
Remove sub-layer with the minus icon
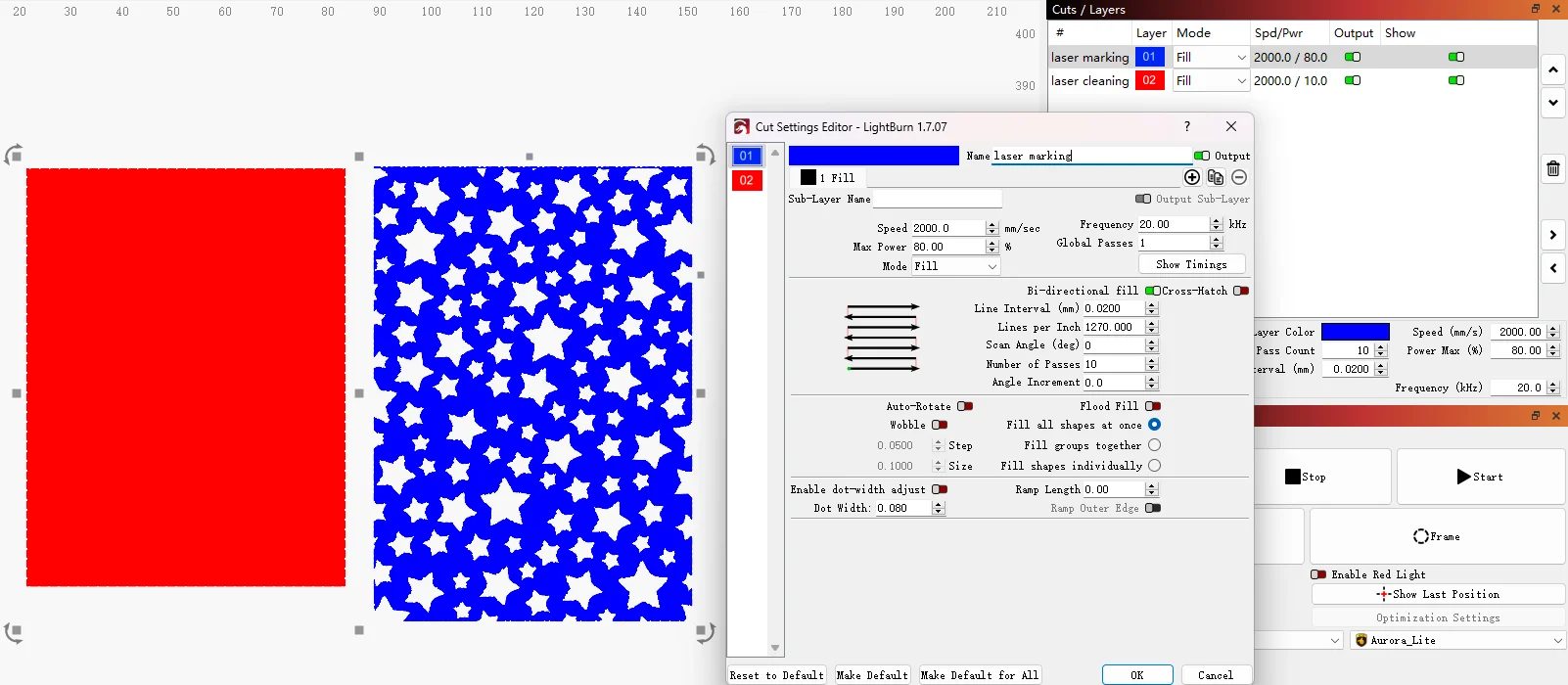click(x=1239, y=177)
